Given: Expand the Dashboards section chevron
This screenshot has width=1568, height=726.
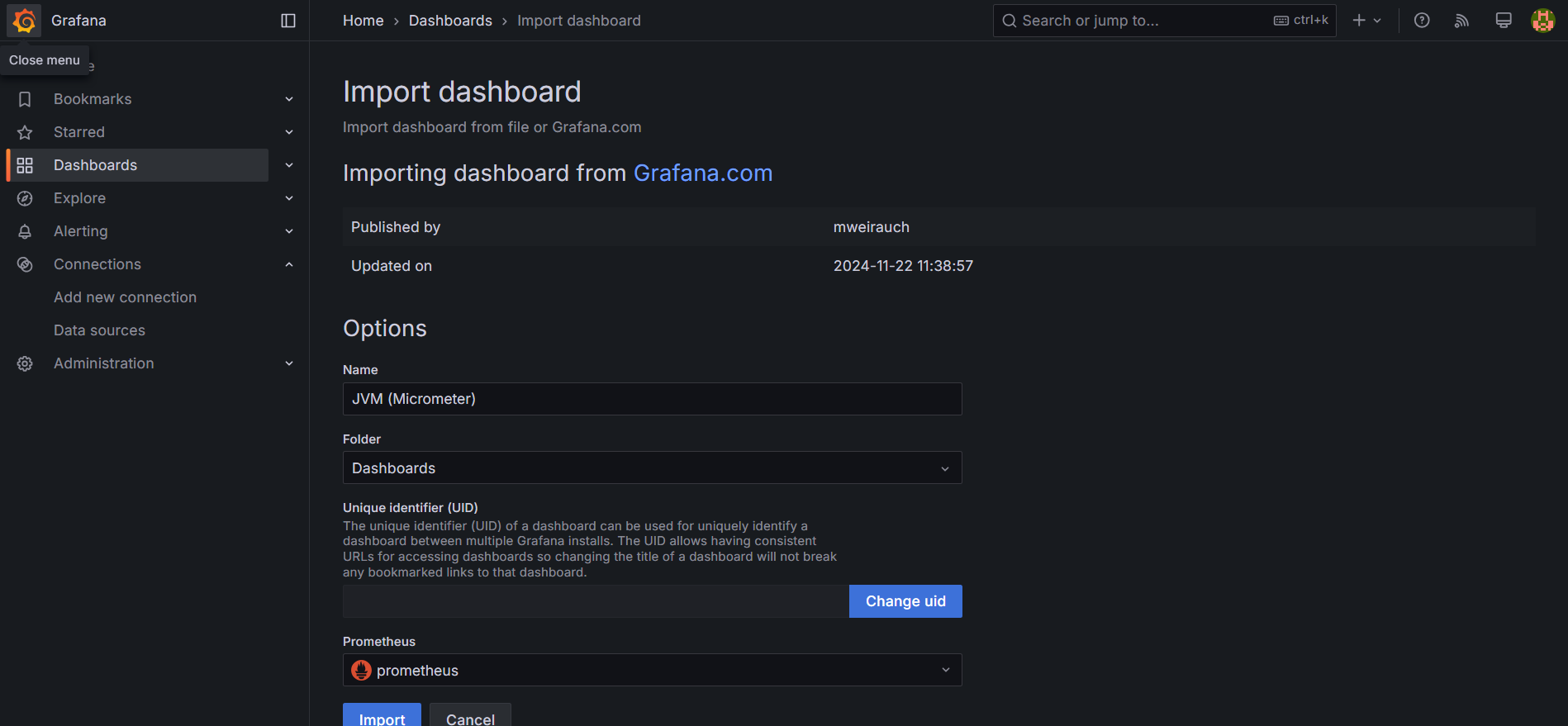Looking at the screenshot, I should [289, 165].
